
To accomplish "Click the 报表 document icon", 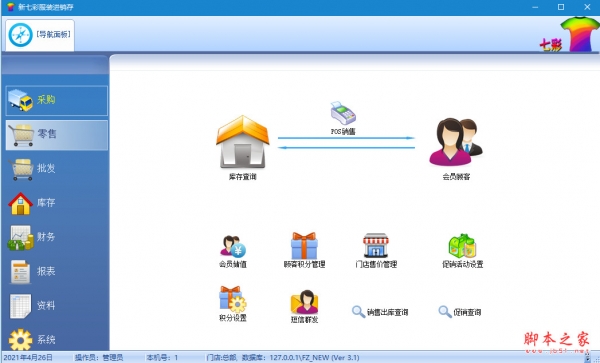I will click(20, 272).
